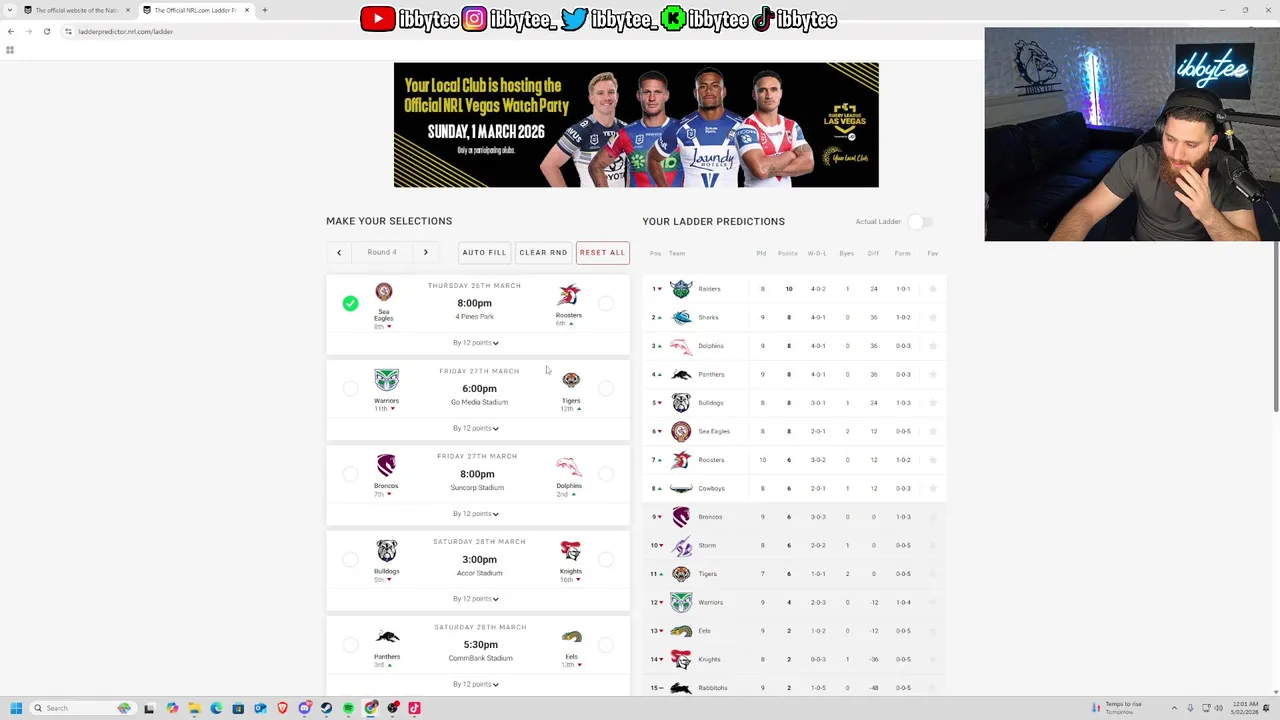The width and height of the screenshot is (1280, 720).
Task: Switch to the official NRL website tab
Action: pos(76,10)
